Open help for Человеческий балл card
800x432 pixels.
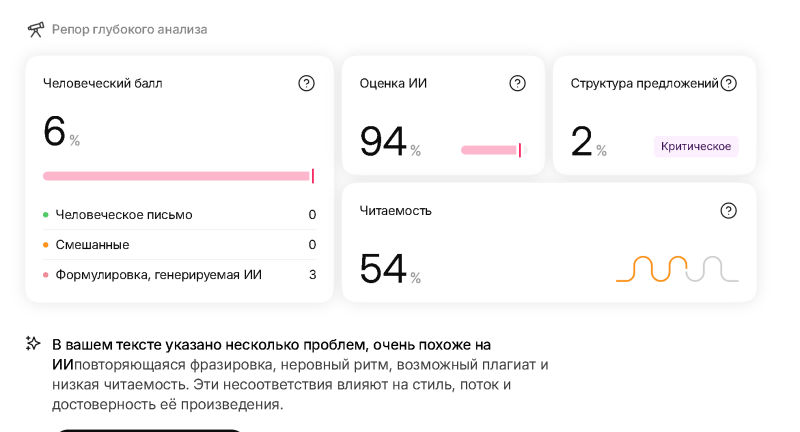coord(306,83)
